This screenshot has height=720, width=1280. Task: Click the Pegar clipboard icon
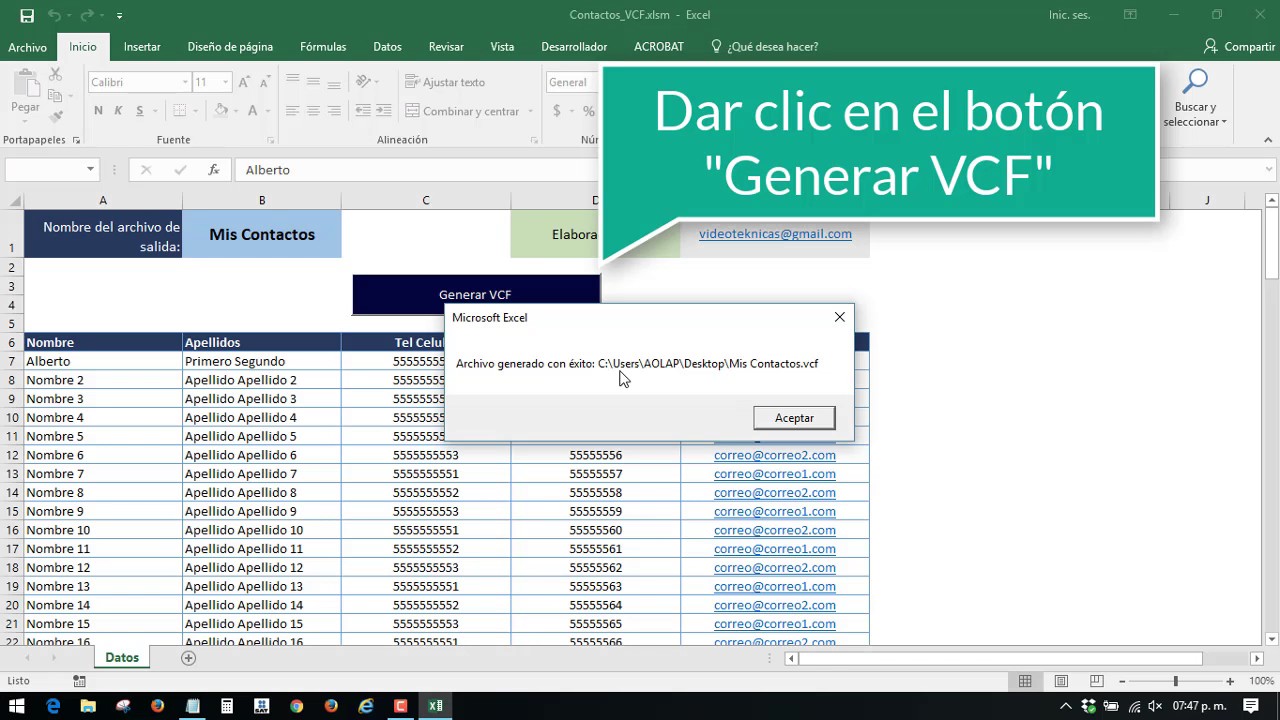[25, 85]
